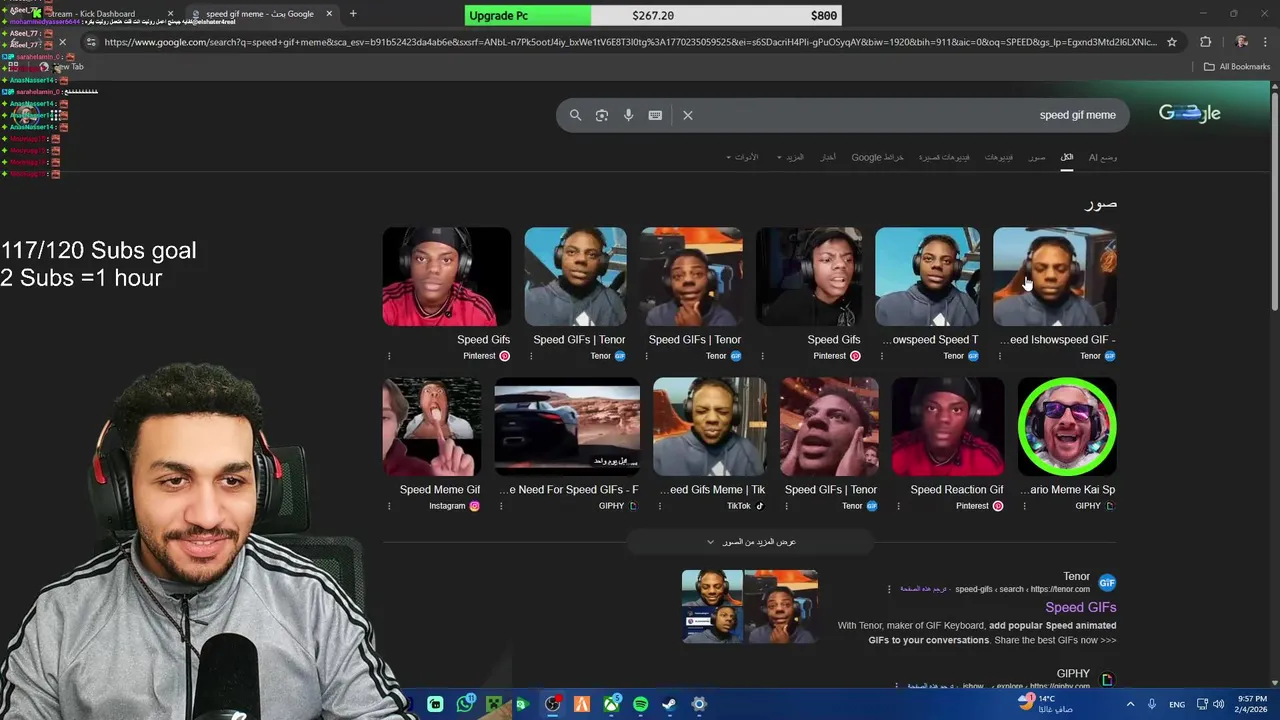Open the فيديوهات قصيرة short videos tab
Screen dimensions: 1280x720
944,157
